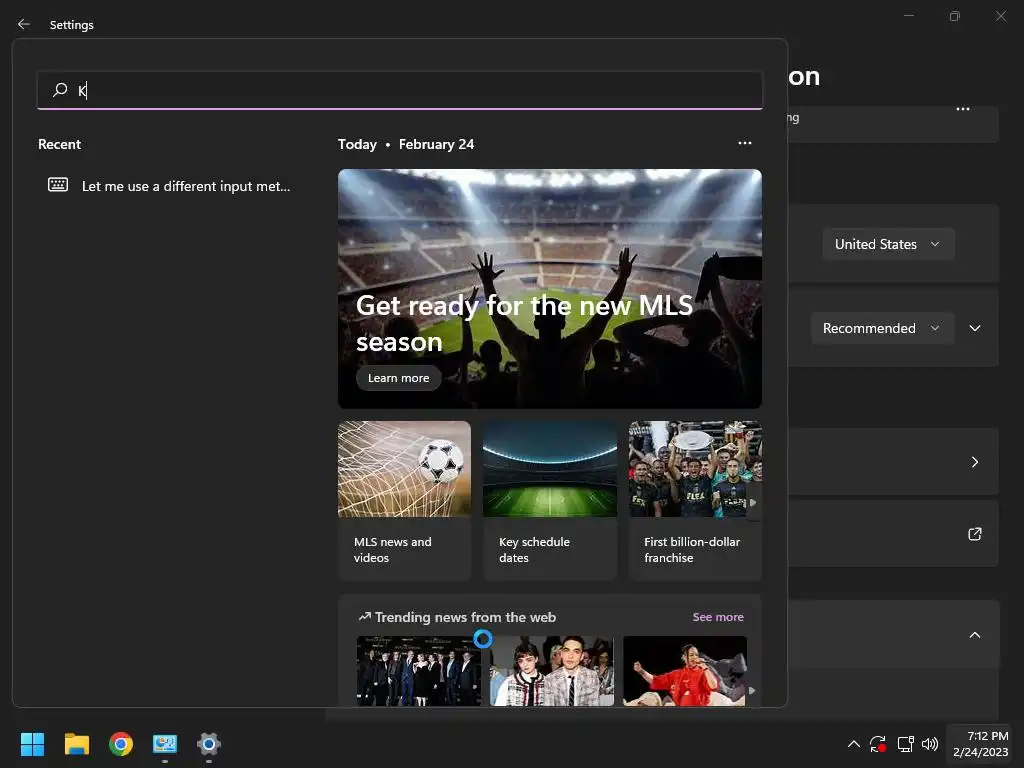The image size is (1024, 768).
Task: Click the volume speaker tray icon
Action: [x=930, y=744]
